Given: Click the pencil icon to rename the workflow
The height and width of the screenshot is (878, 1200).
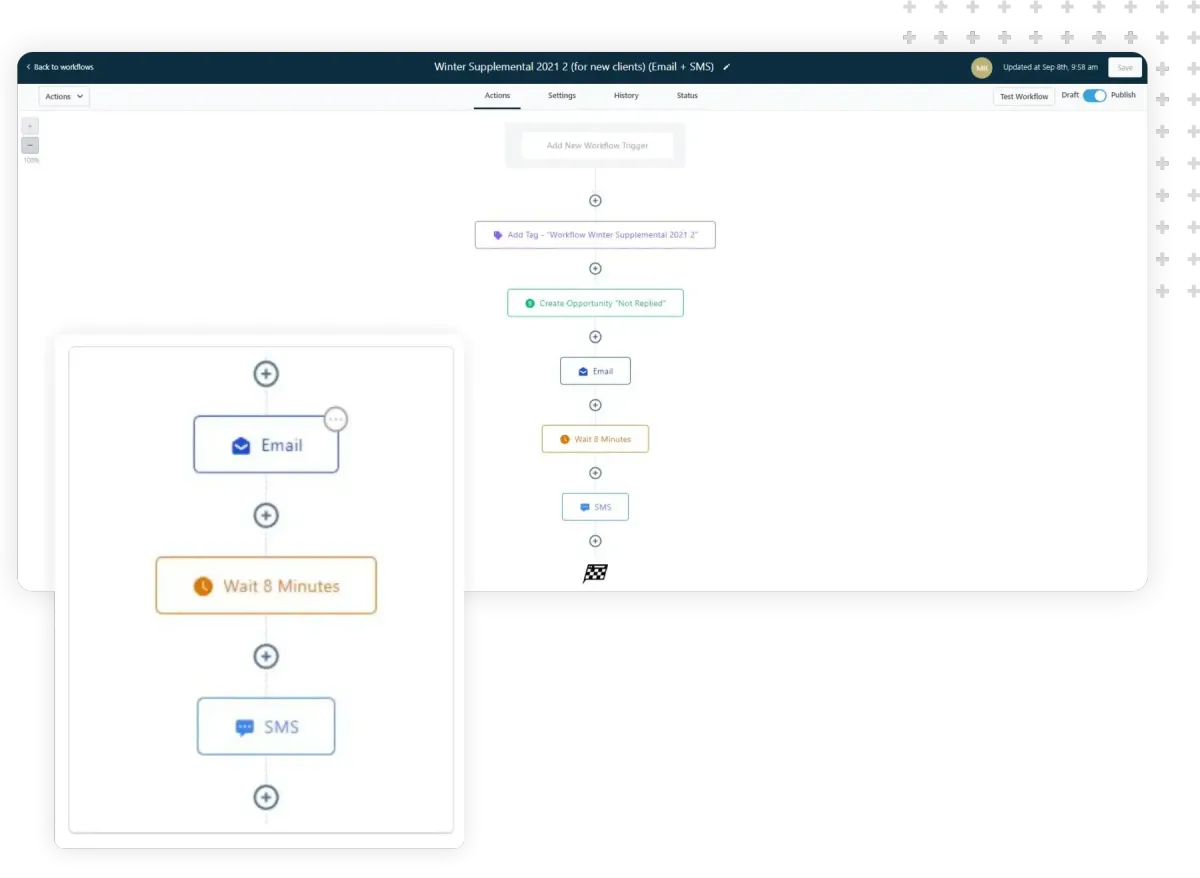Looking at the screenshot, I should [726, 67].
